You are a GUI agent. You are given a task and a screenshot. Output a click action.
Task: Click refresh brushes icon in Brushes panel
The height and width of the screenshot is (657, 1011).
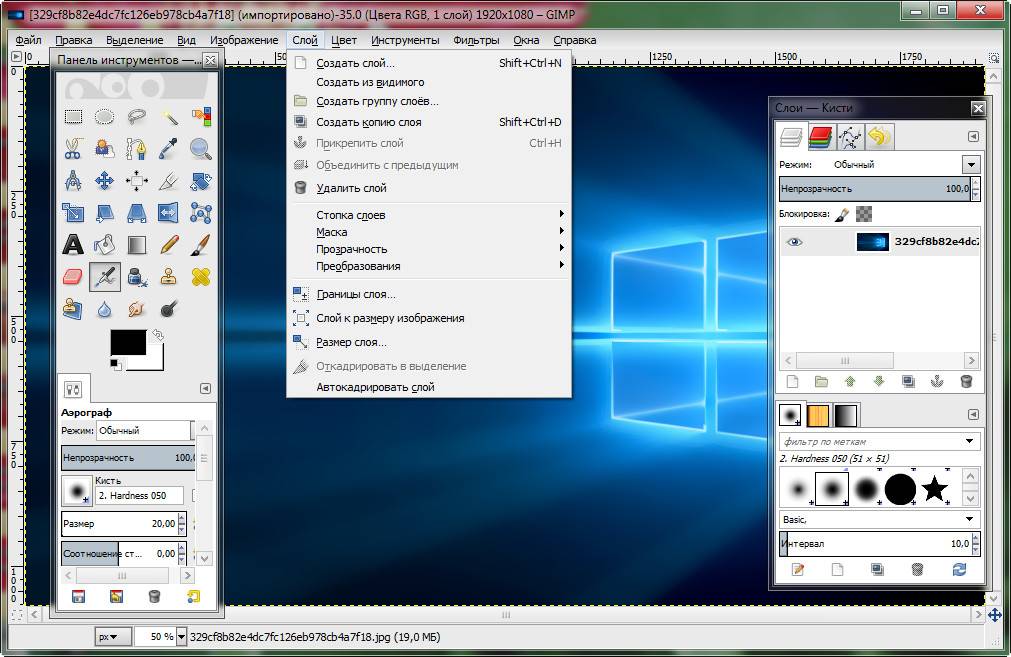[959, 569]
